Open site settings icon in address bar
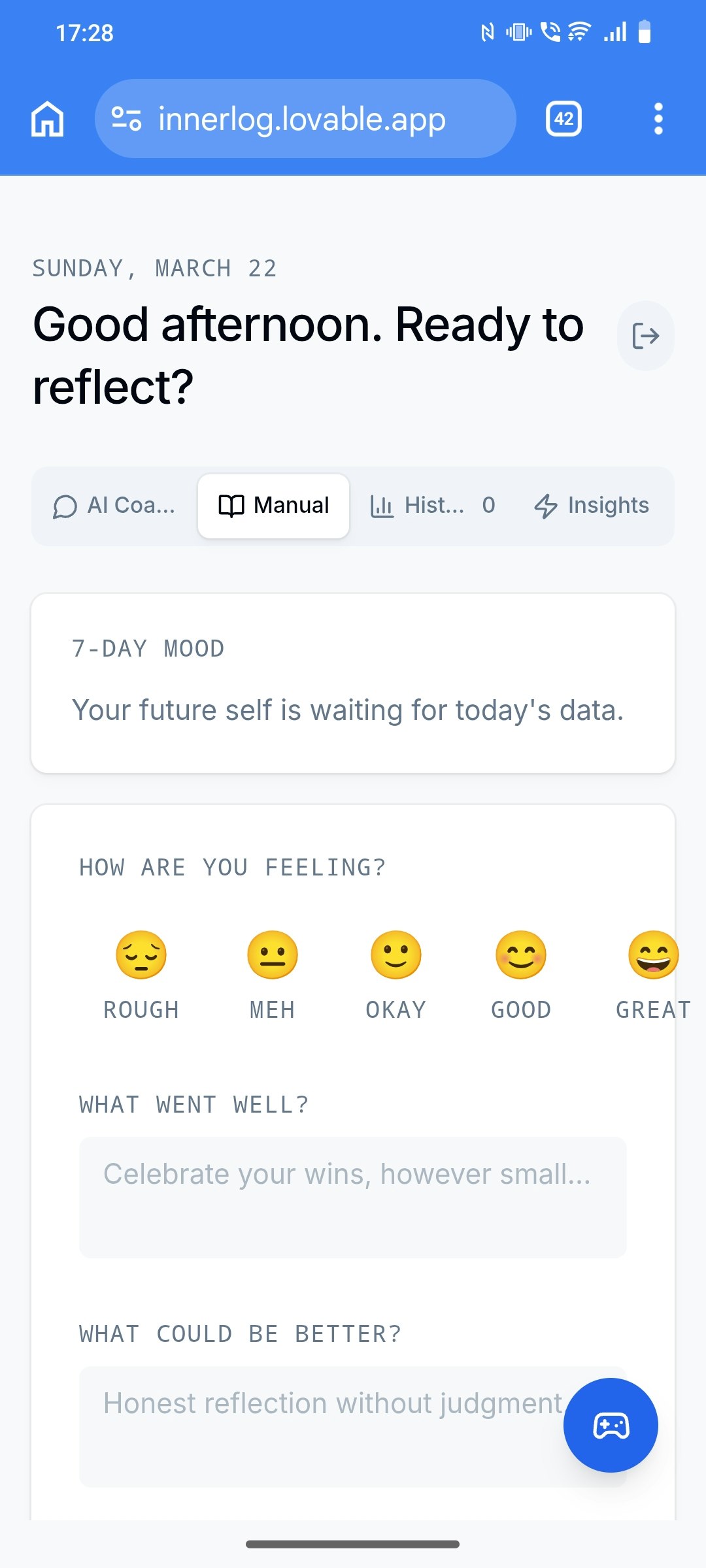The height and width of the screenshot is (1568, 706). 126,119
